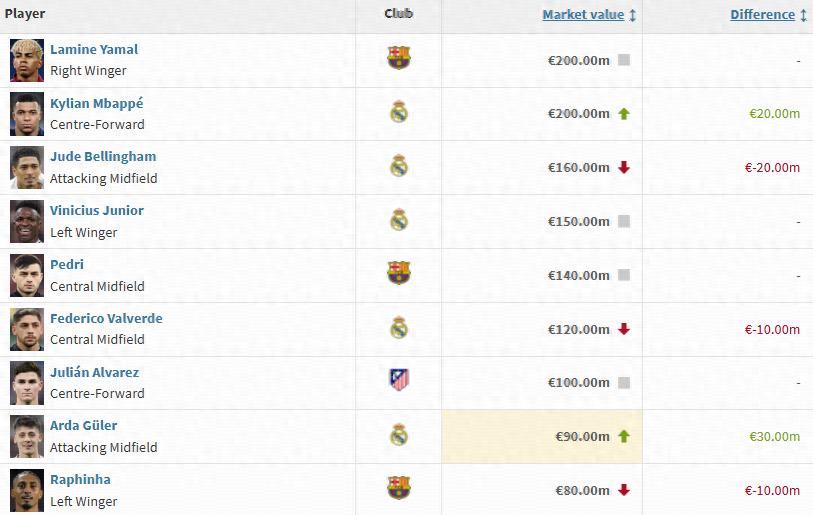Click Real Madrid crest beside Kylian Mbappé
Viewport: 813px width, 515px height.
coord(398,112)
